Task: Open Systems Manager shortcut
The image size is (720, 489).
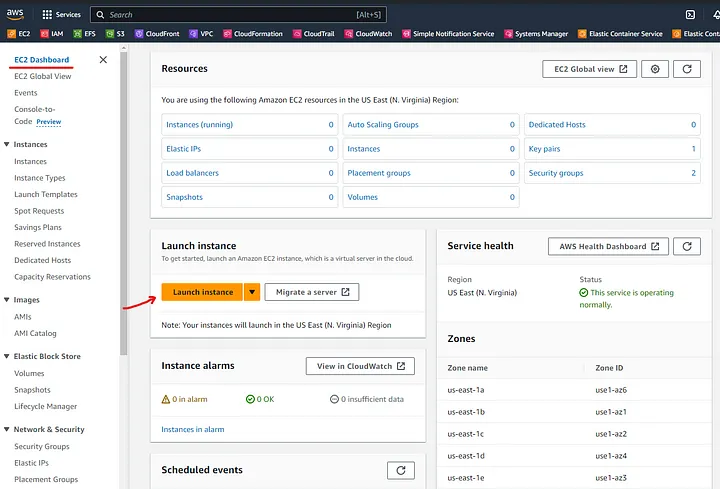Action: (x=536, y=34)
